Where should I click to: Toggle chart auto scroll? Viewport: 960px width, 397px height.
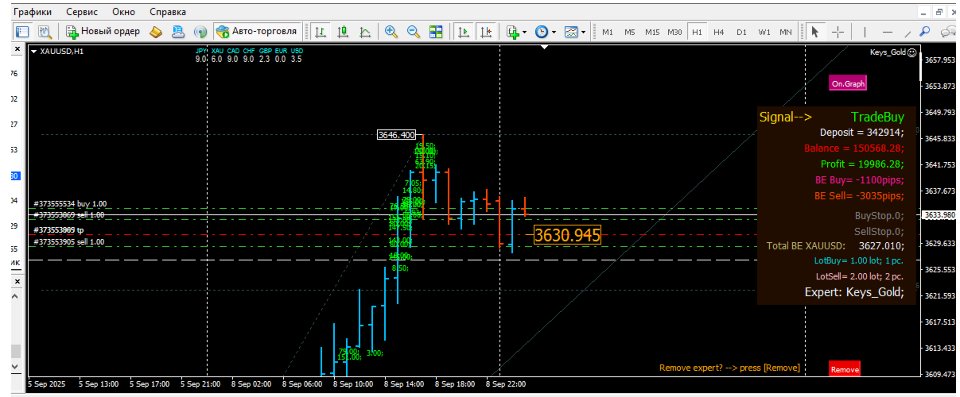coord(464,31)
